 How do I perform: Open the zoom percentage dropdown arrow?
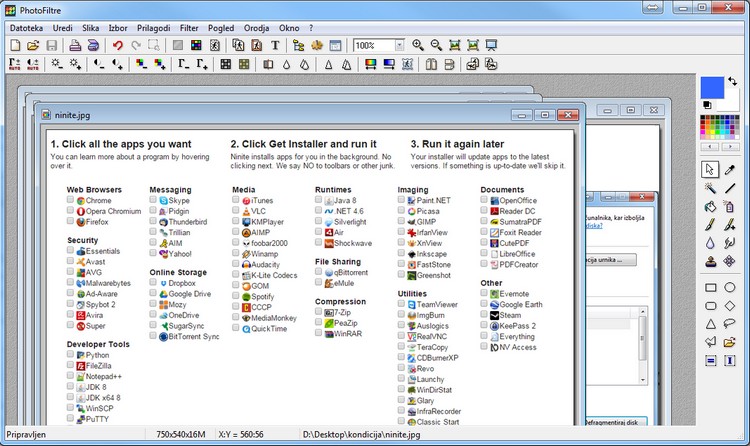[x=399, y=45]
